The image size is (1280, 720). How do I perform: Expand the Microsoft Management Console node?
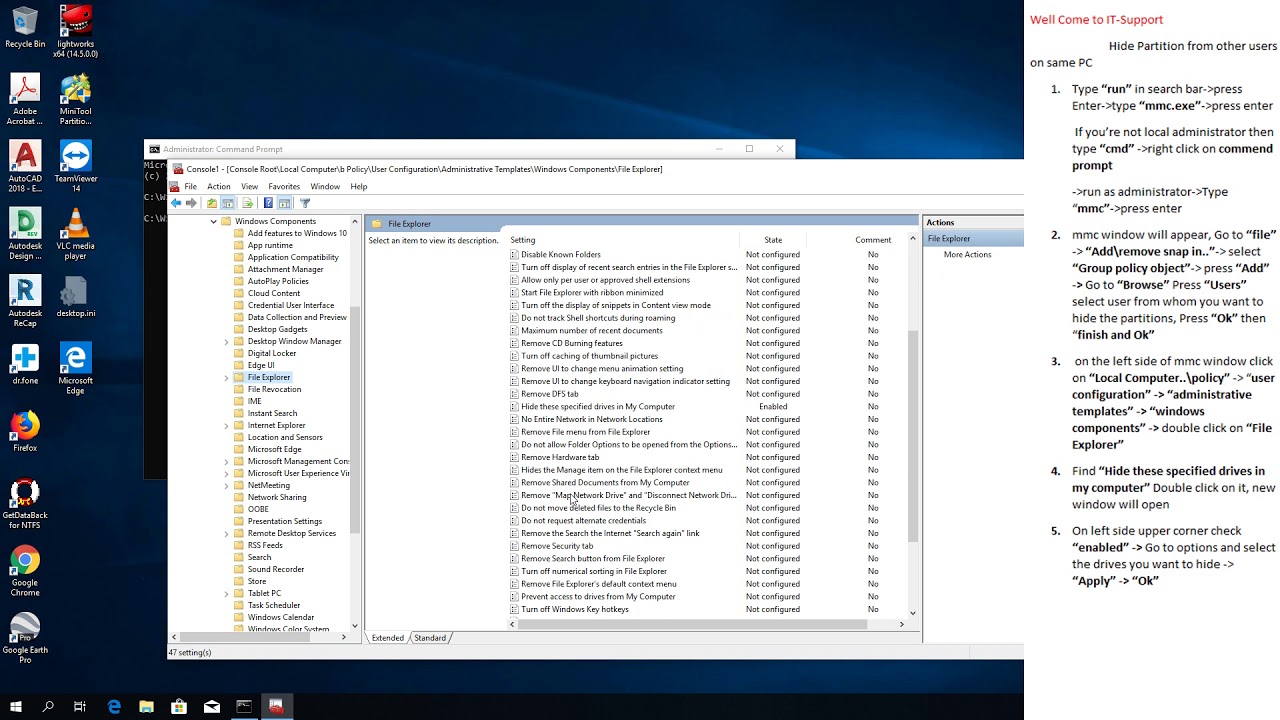(226, 461)
